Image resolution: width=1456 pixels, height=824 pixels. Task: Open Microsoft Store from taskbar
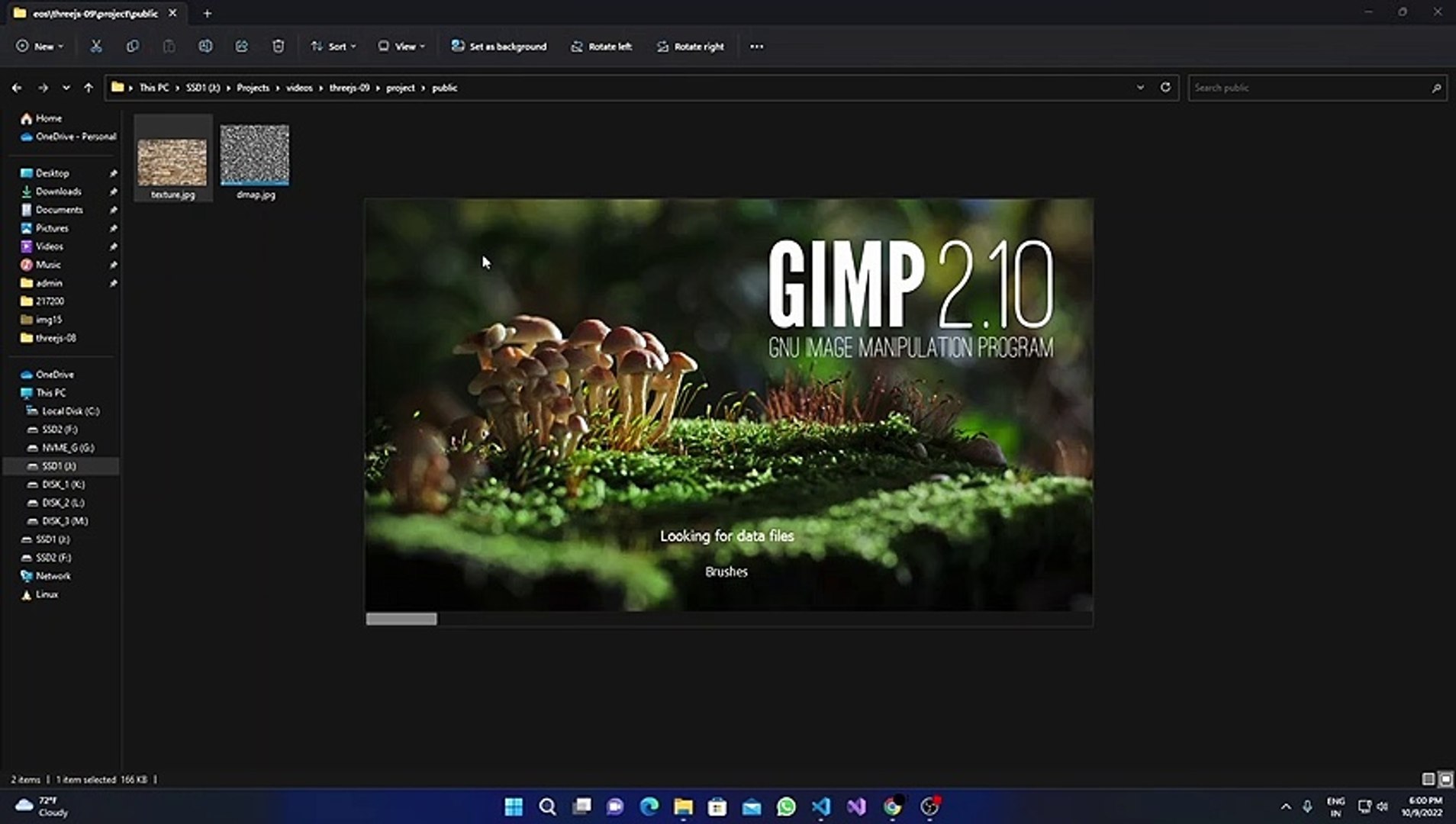click(x=717, y=806)
